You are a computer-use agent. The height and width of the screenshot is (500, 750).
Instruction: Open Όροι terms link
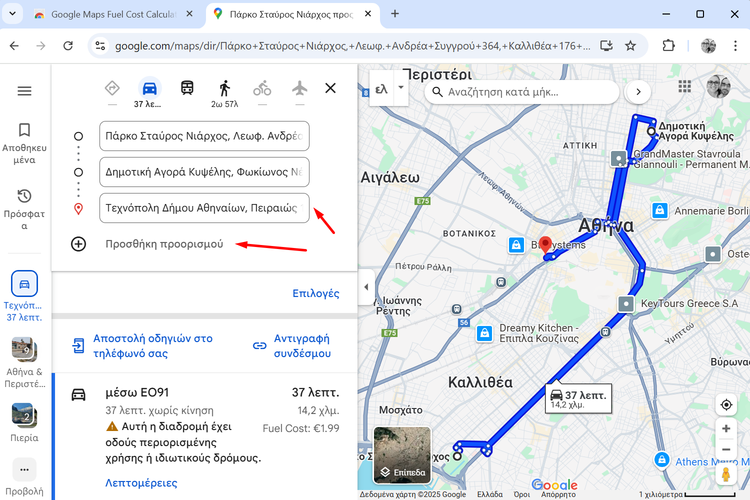521,494
